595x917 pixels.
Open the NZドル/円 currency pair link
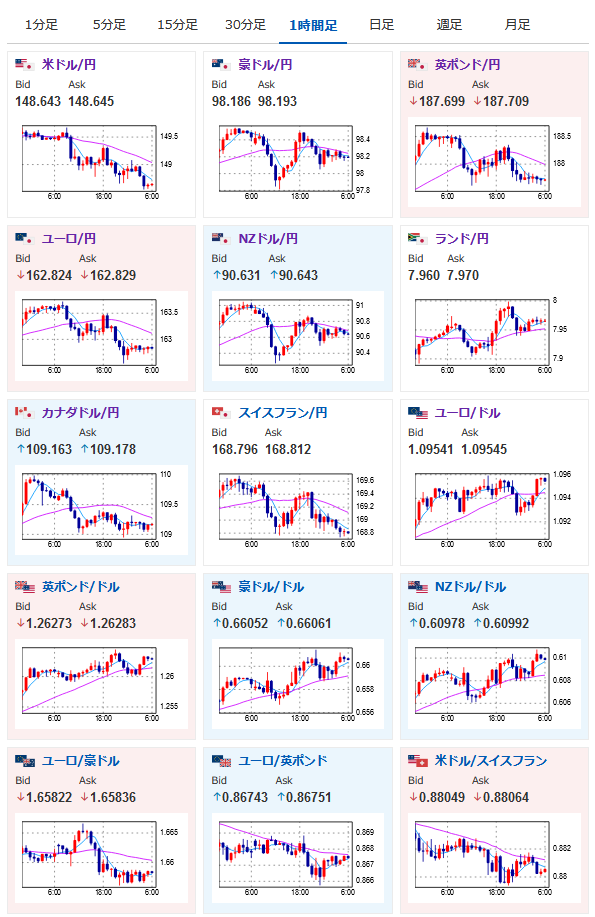[268, 239]
